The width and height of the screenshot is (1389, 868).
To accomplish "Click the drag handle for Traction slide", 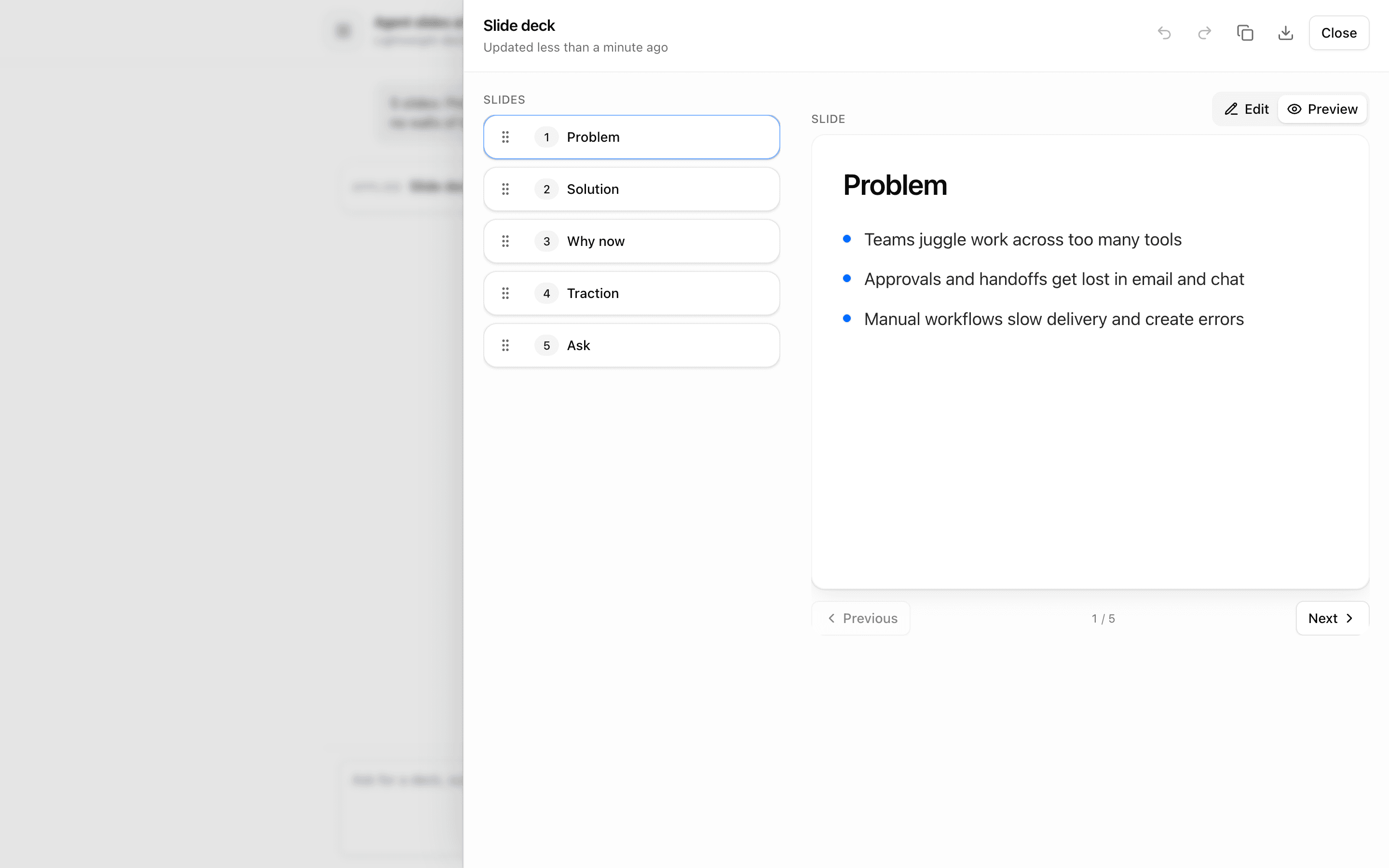I will point(505,293).
